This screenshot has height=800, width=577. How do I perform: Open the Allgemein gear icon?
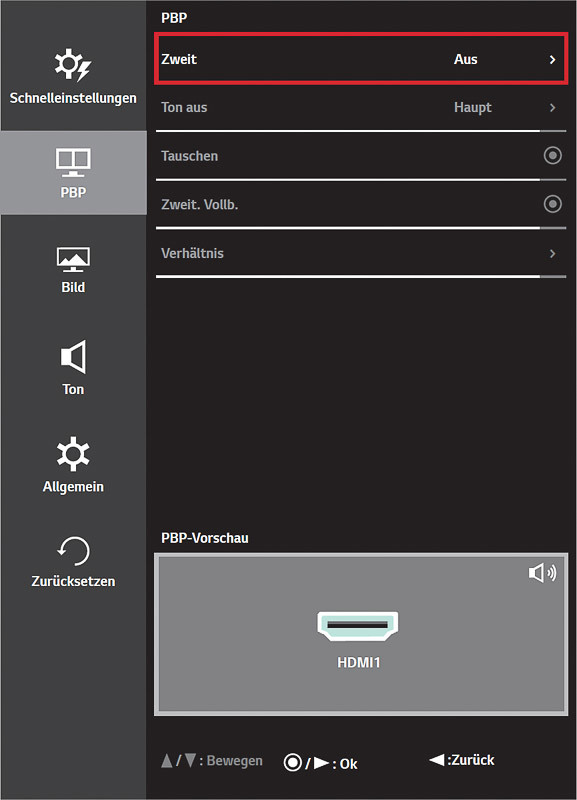[x=73, y=454]
